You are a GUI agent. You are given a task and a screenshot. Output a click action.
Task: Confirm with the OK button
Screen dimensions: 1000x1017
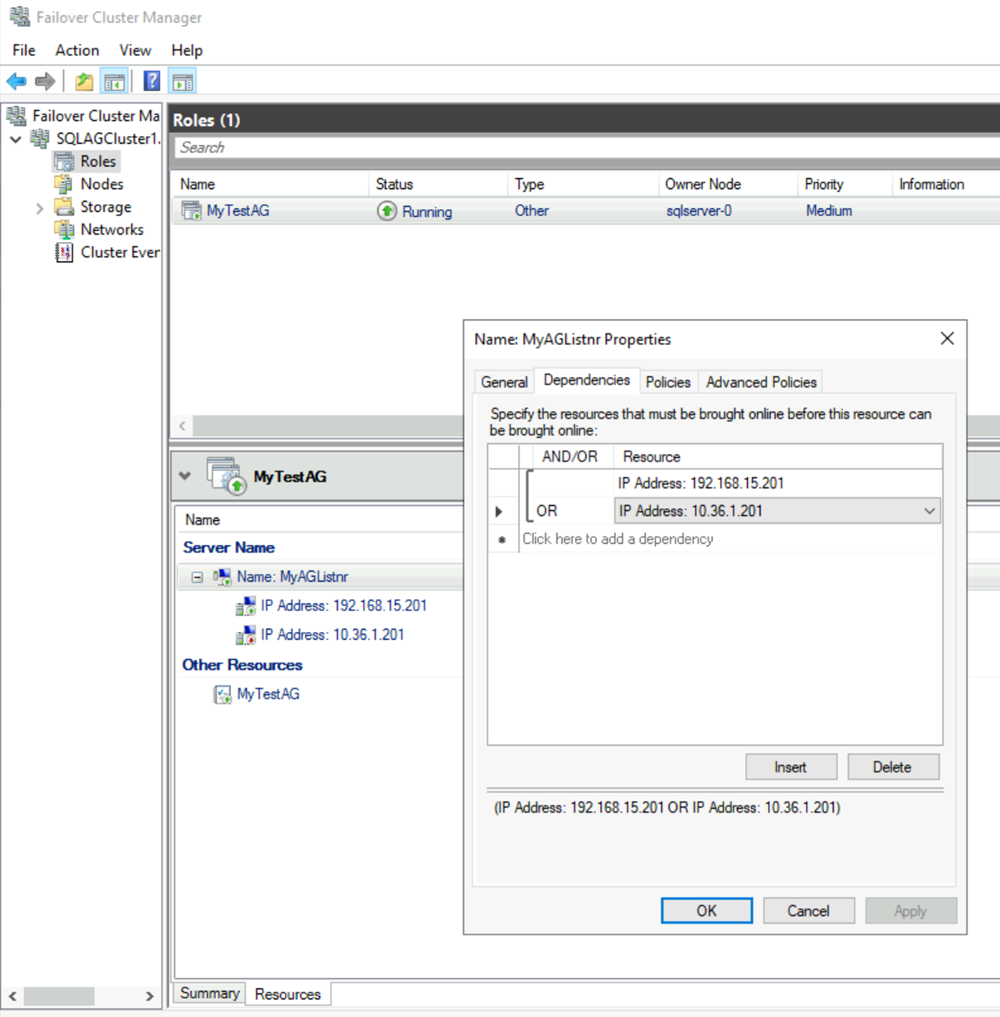(707, 911)
